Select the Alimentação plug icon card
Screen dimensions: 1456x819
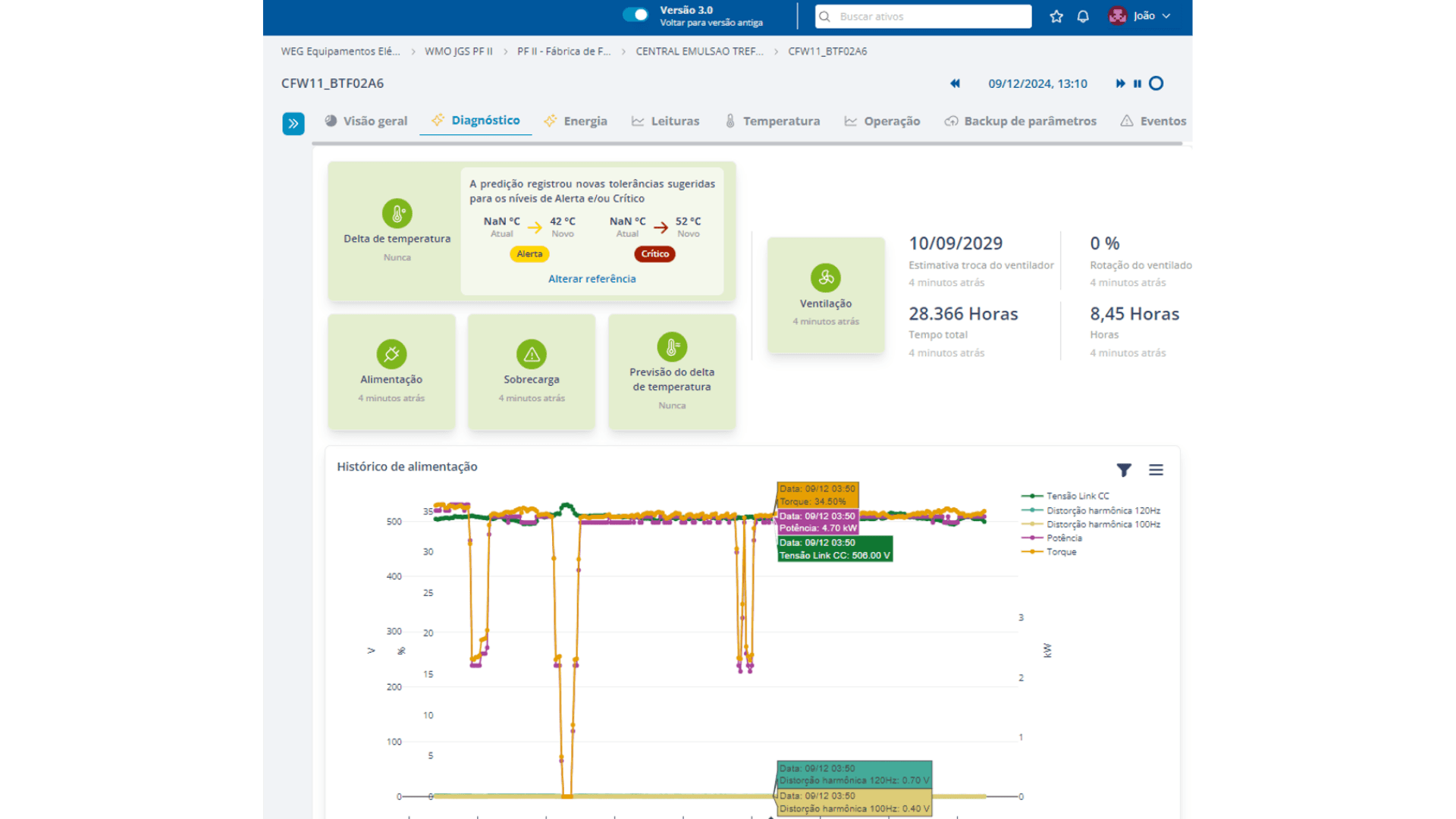pyautogui.click(x=391, y=372)
